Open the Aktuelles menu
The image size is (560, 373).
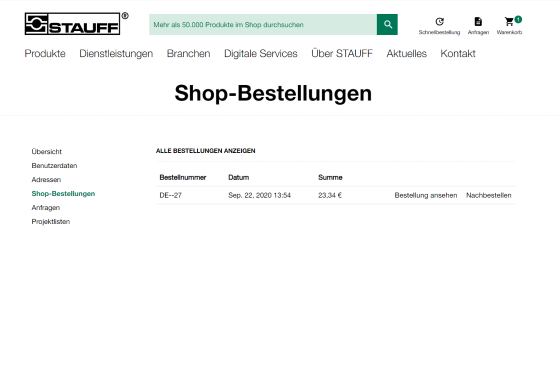click(406, 54)
